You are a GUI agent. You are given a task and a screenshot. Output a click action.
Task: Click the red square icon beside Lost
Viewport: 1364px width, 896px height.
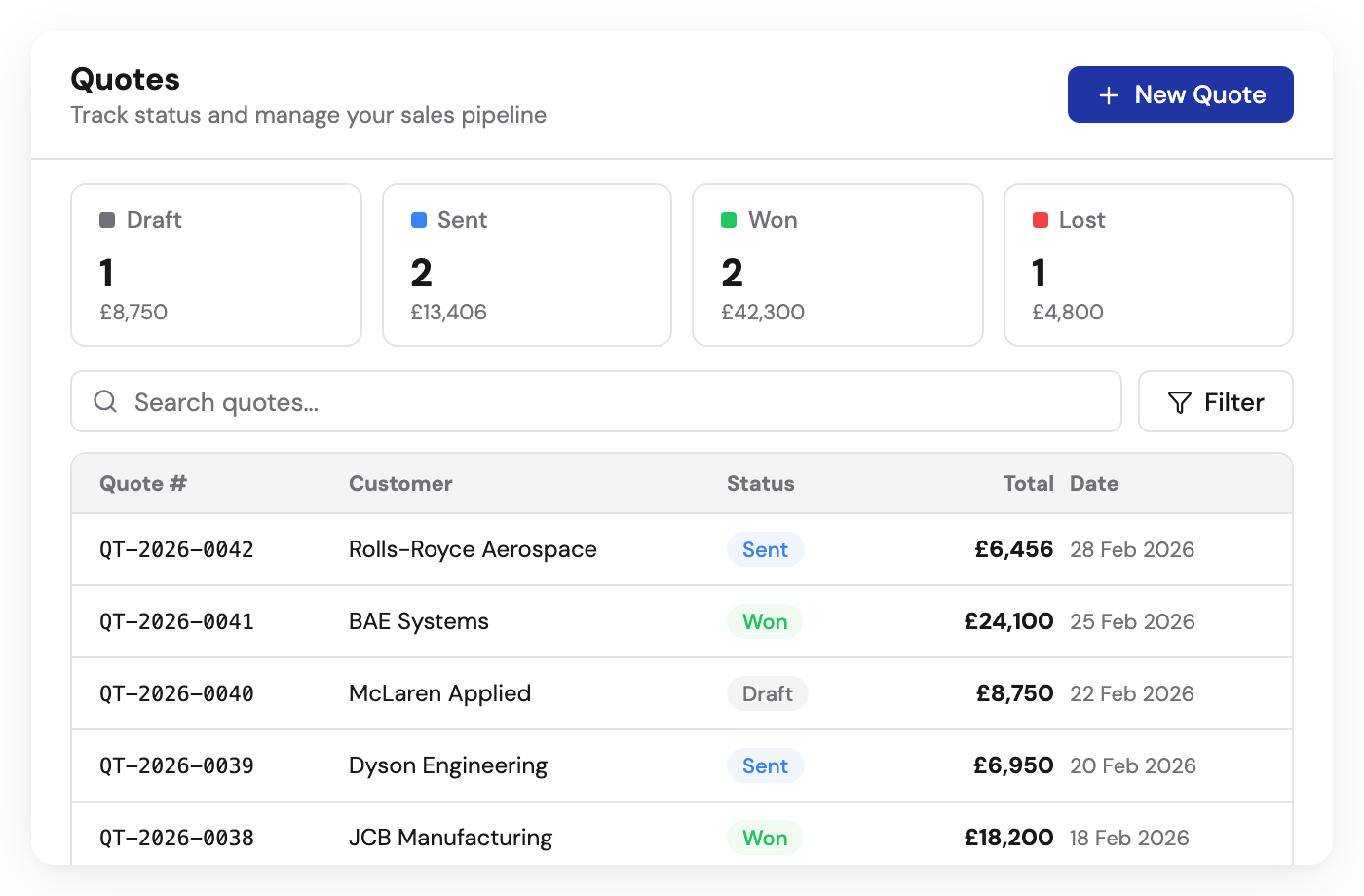pos(1040,220)
